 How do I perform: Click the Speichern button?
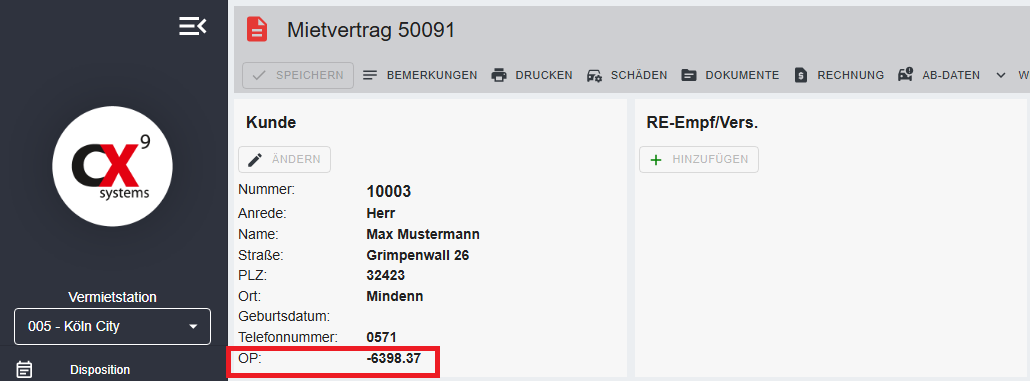click(x=298, y=76)
